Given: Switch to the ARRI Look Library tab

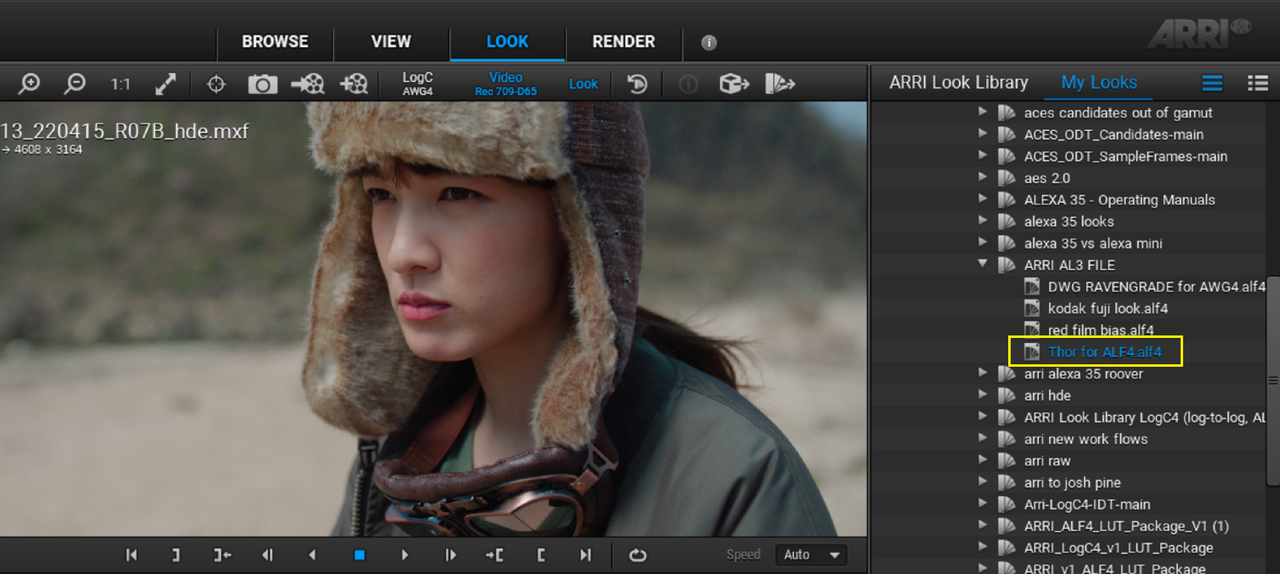Looking at the screenshot, I should [x=959, y=83].
